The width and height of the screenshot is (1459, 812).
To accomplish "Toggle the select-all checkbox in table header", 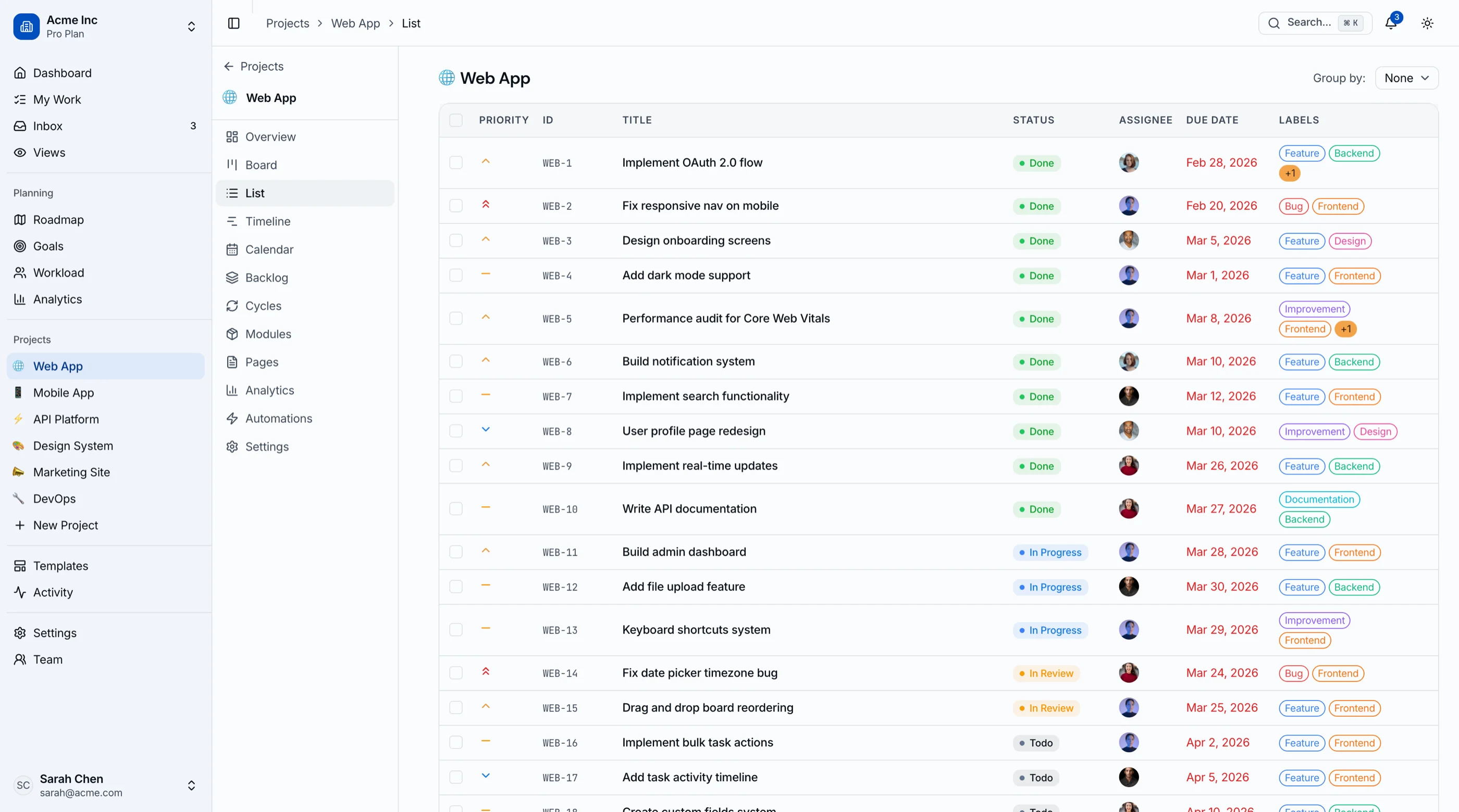I will tap(456, 120).
